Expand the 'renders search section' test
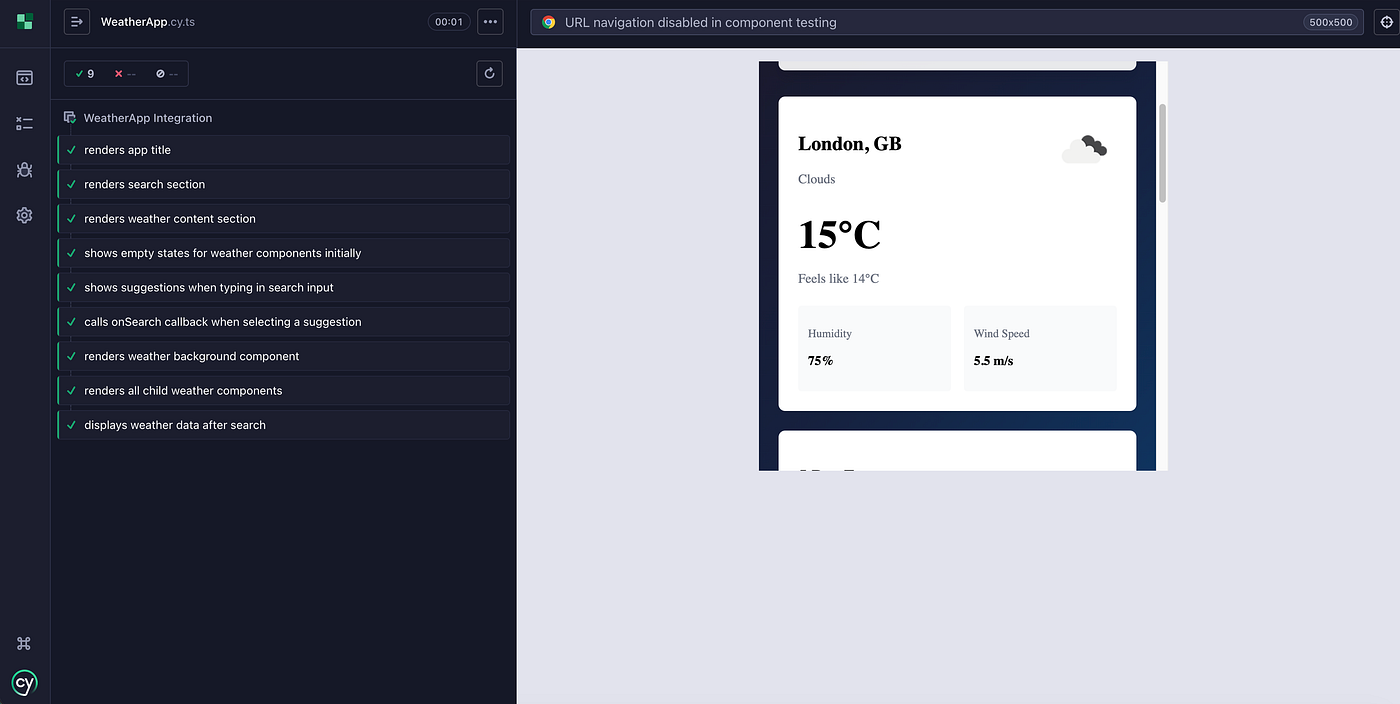 click(x=284, y=184)
